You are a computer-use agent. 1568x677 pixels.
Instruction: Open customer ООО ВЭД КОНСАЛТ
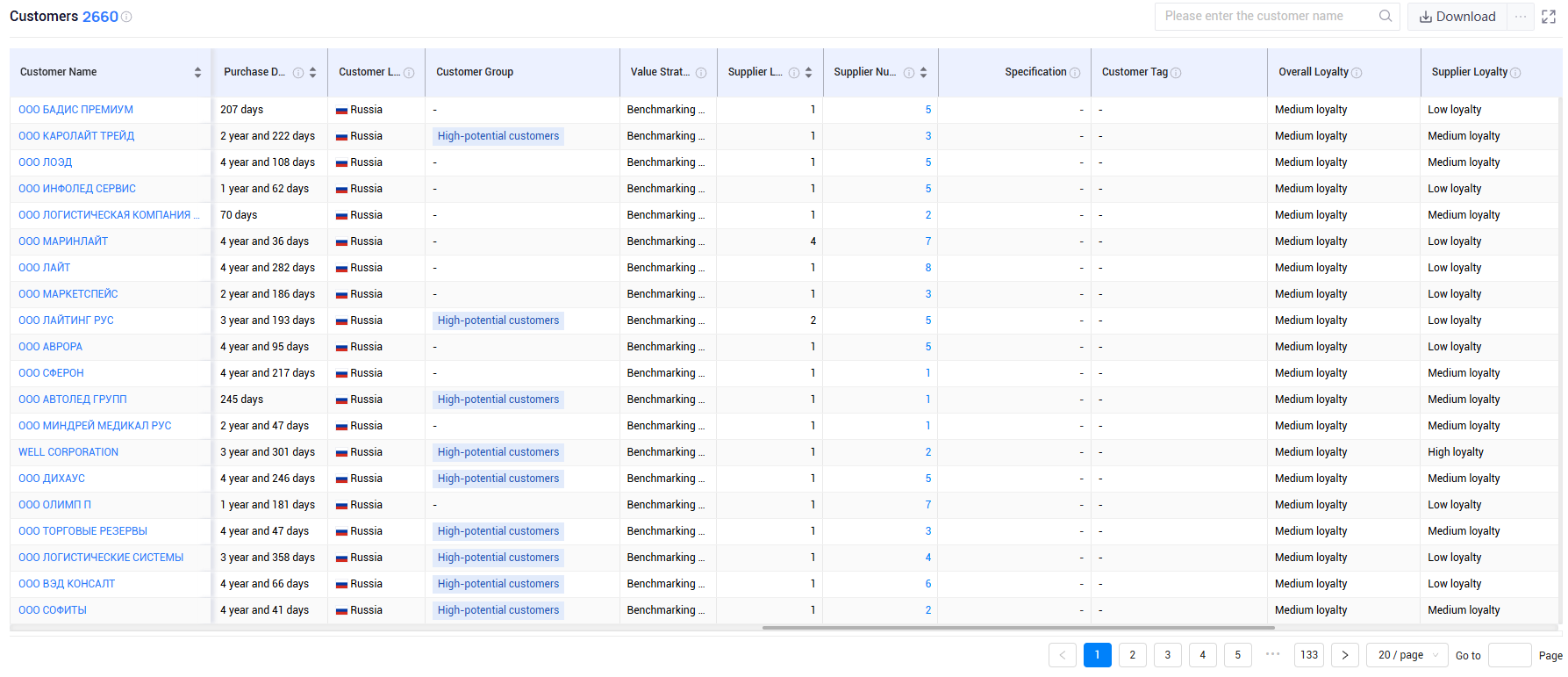point(67,584)
